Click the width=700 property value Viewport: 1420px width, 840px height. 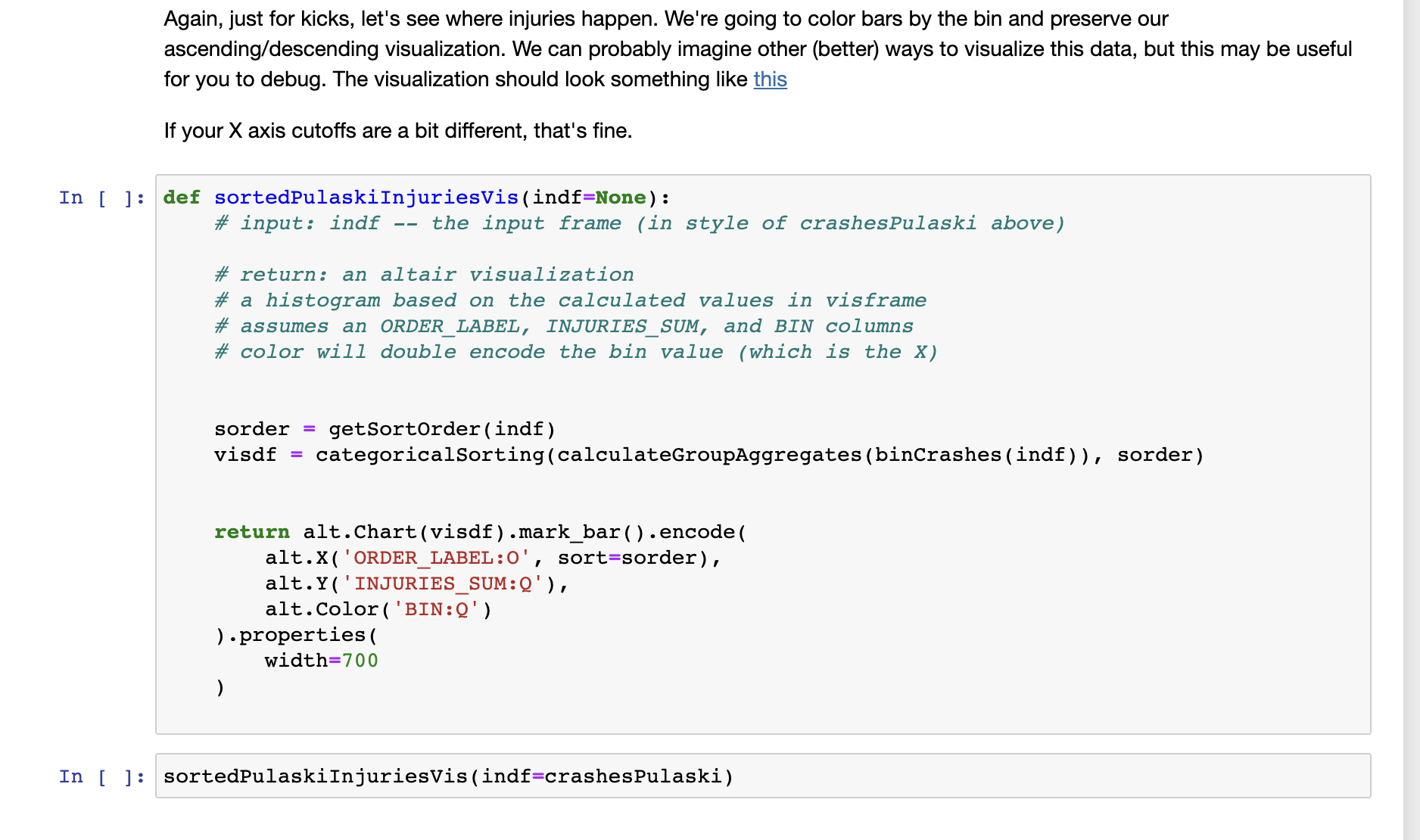pos(321,660)
